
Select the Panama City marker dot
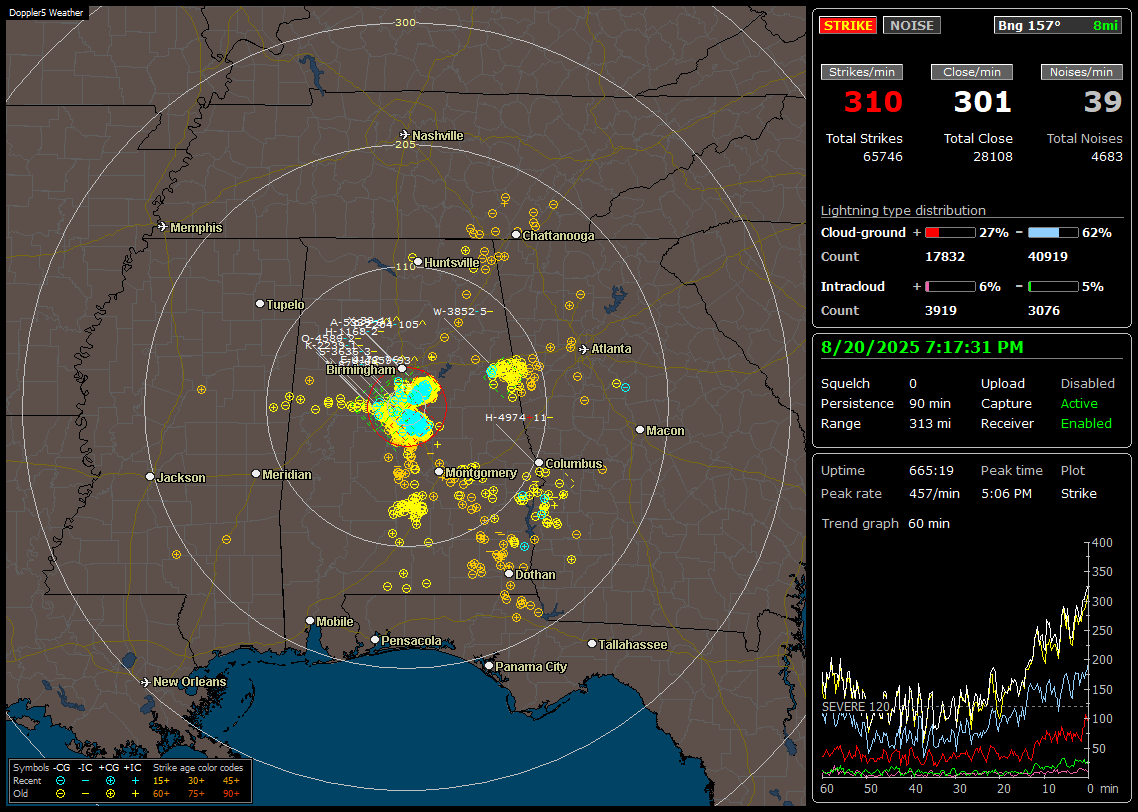click(x=489, y=665)
